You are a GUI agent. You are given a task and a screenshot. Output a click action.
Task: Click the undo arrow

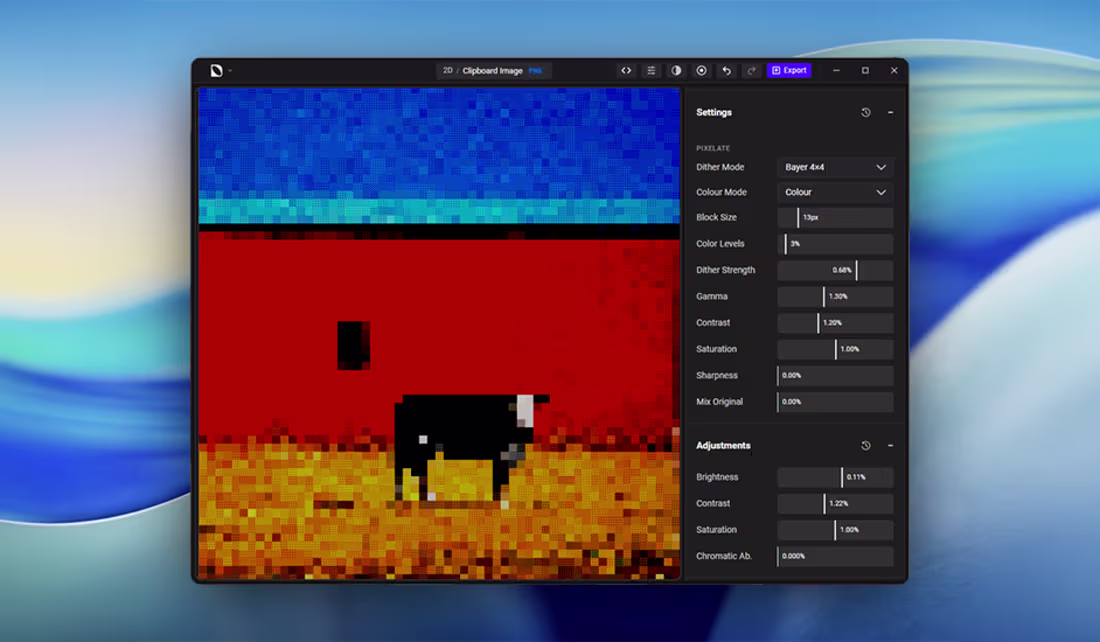coord(727,70)
